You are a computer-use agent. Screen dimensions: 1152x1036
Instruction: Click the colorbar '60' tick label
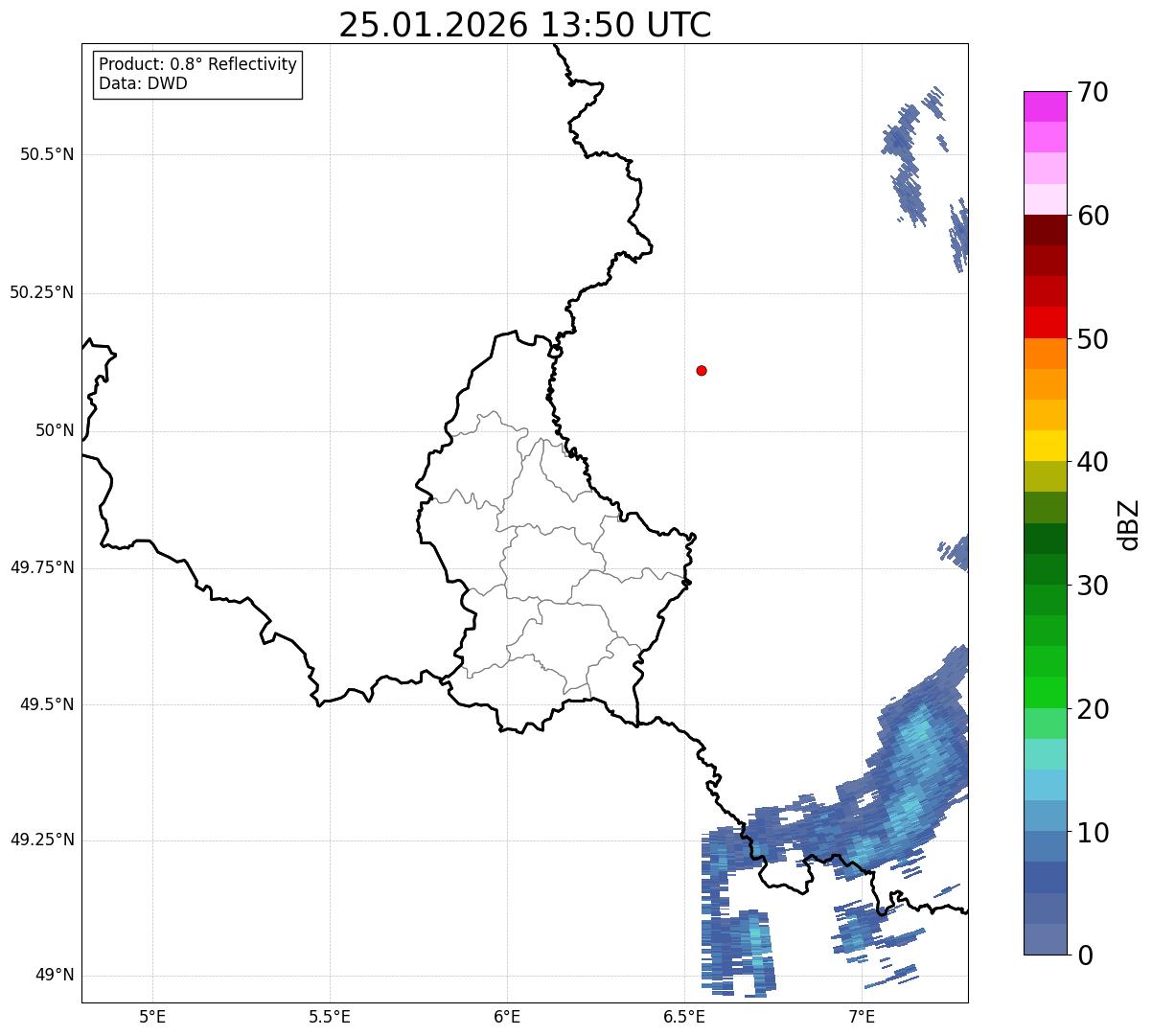point(1093,216)
